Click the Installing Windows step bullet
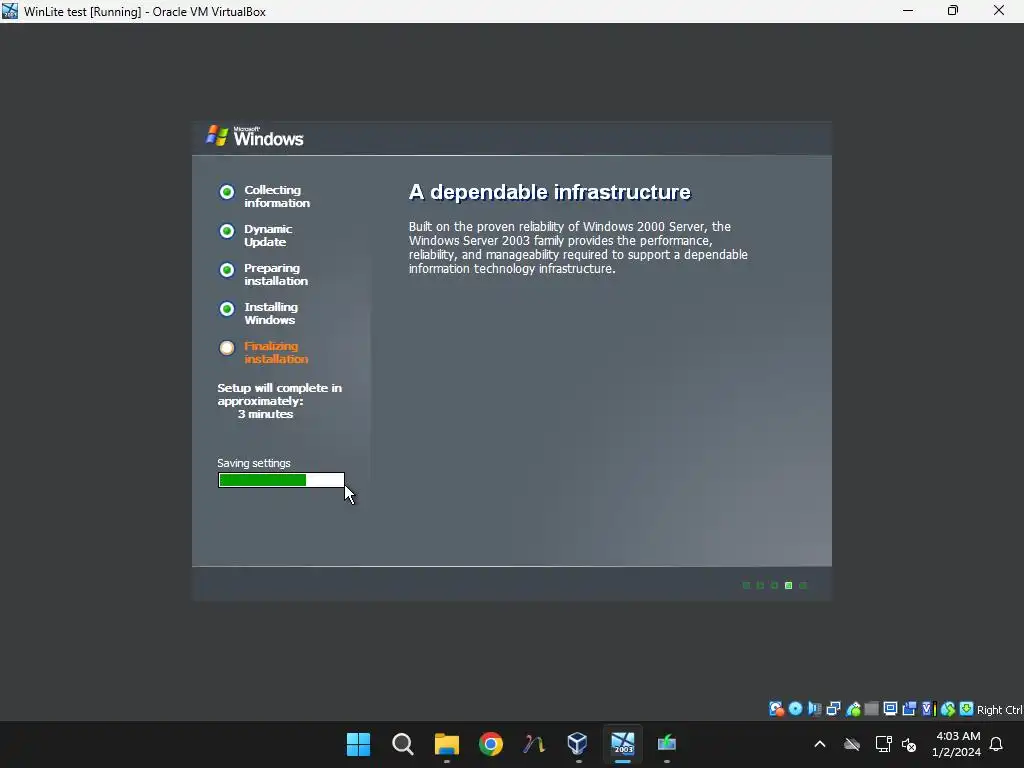 (x=227, y=309)
